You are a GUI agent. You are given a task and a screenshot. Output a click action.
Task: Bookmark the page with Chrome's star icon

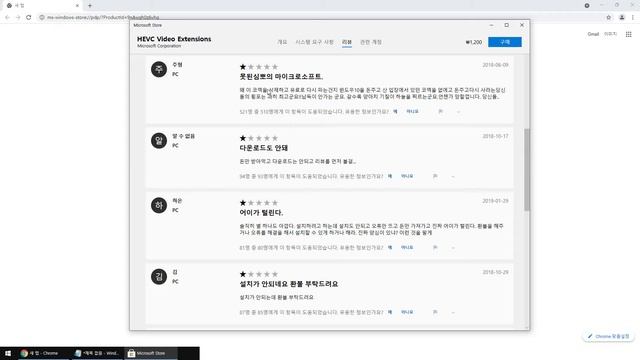click(609, 17)
